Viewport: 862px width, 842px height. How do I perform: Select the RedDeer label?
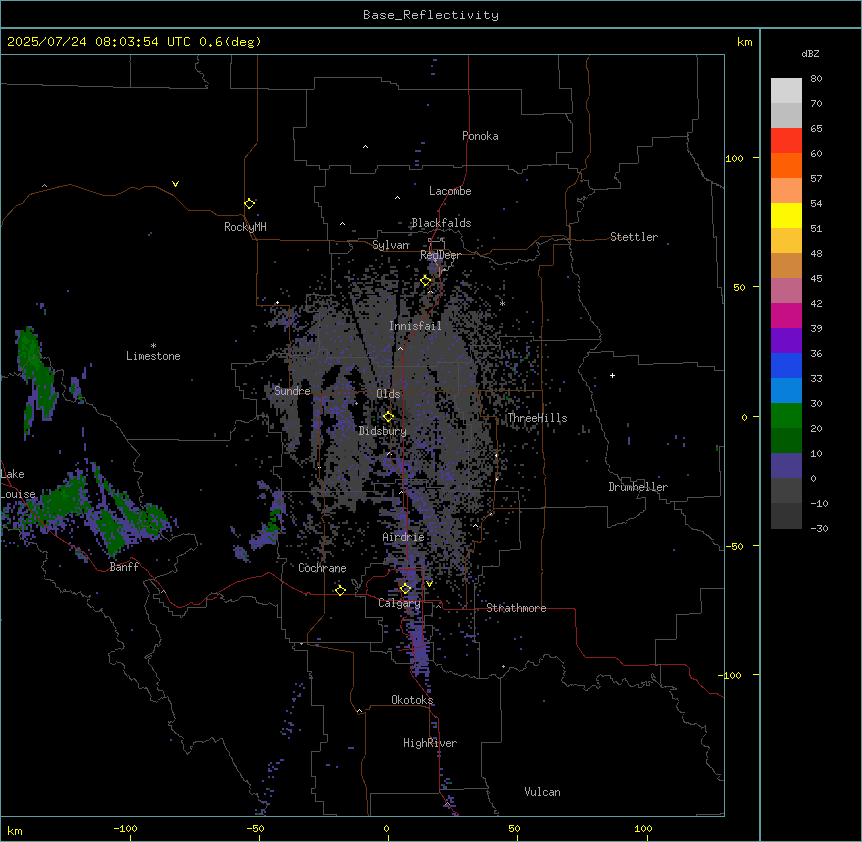(440, 255)
